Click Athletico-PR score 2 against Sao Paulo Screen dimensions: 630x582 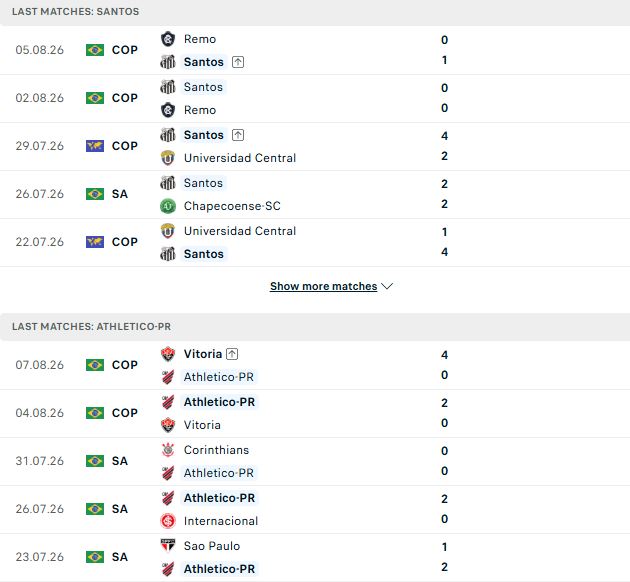444,567
